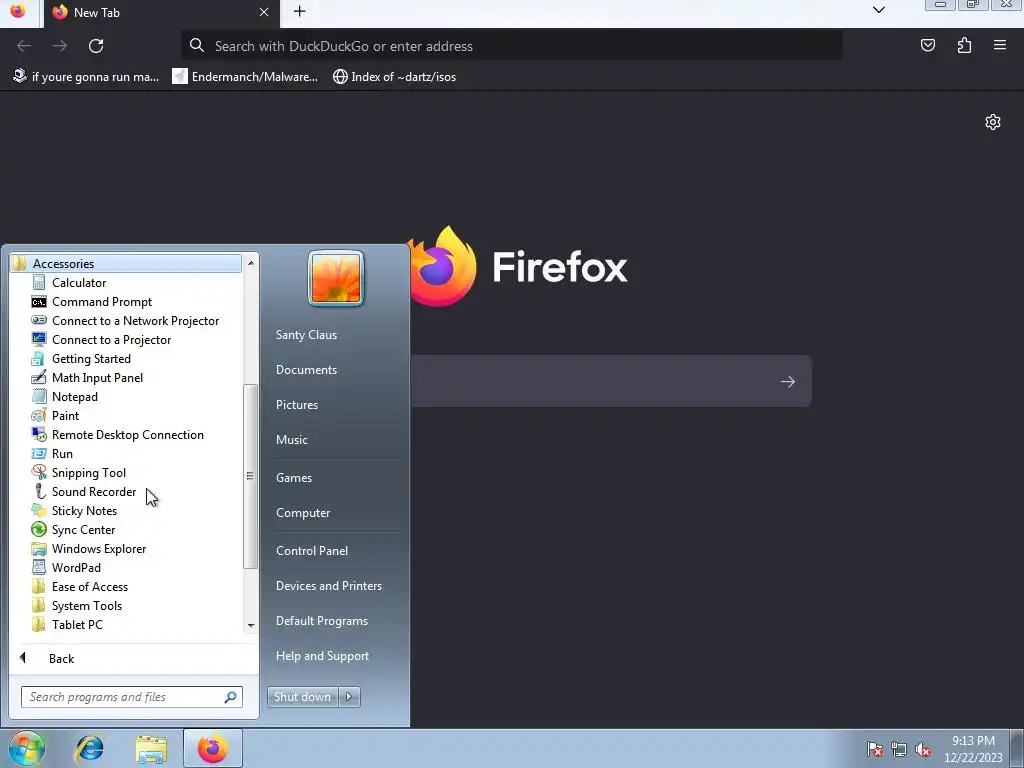
Task: Expand the Ease of Access folder
Action: [89, 586]
